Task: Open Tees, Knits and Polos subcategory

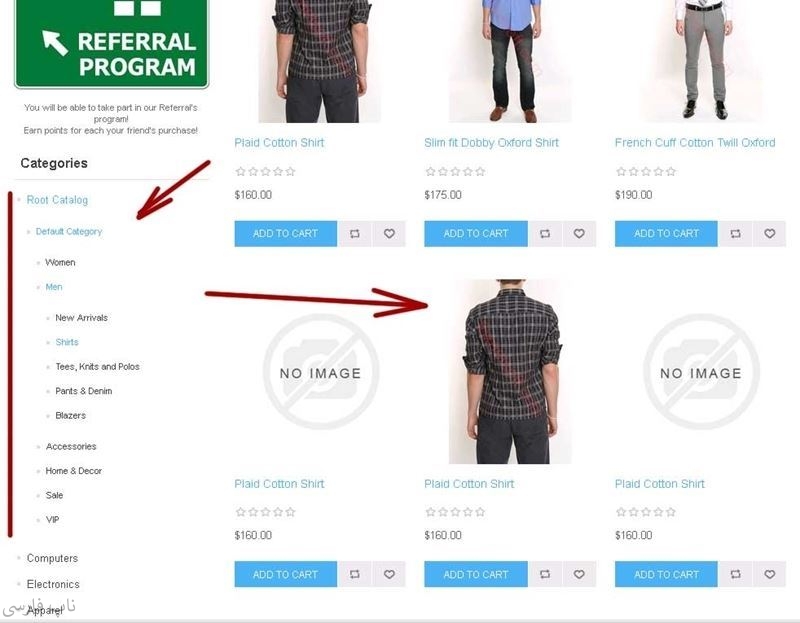Action: click(97, 366)
